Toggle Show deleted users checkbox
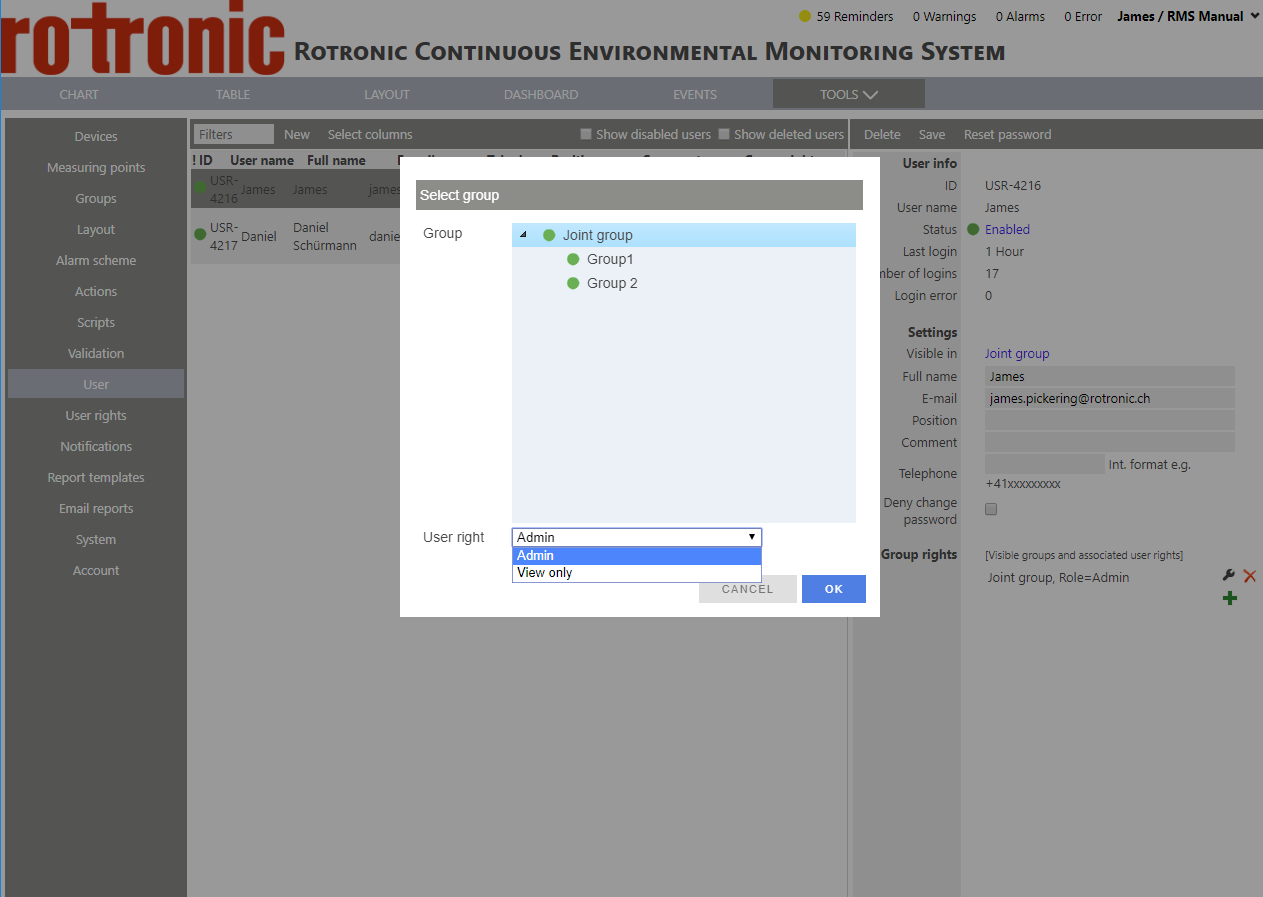 click(724, 134)
